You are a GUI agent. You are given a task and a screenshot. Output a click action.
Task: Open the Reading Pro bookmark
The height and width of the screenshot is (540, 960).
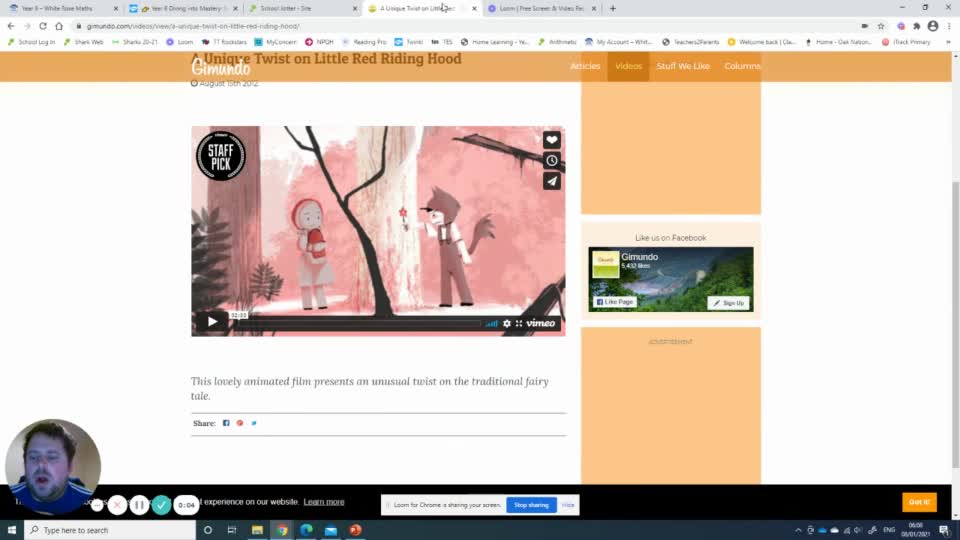(364, 42)
